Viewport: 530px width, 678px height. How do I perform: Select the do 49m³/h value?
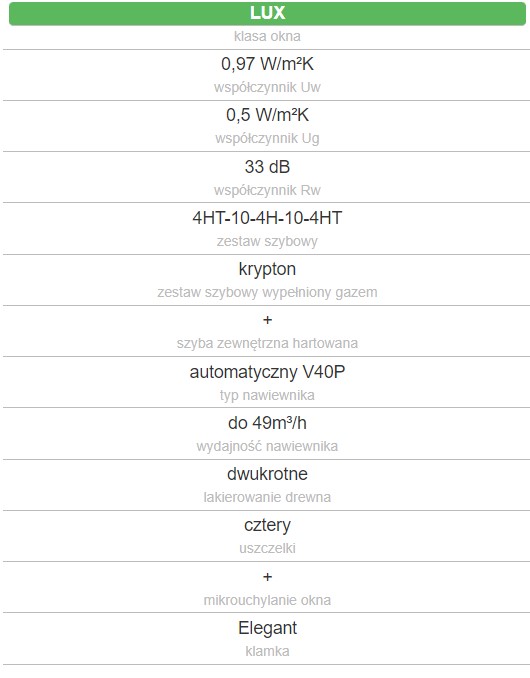click(267, 423)
